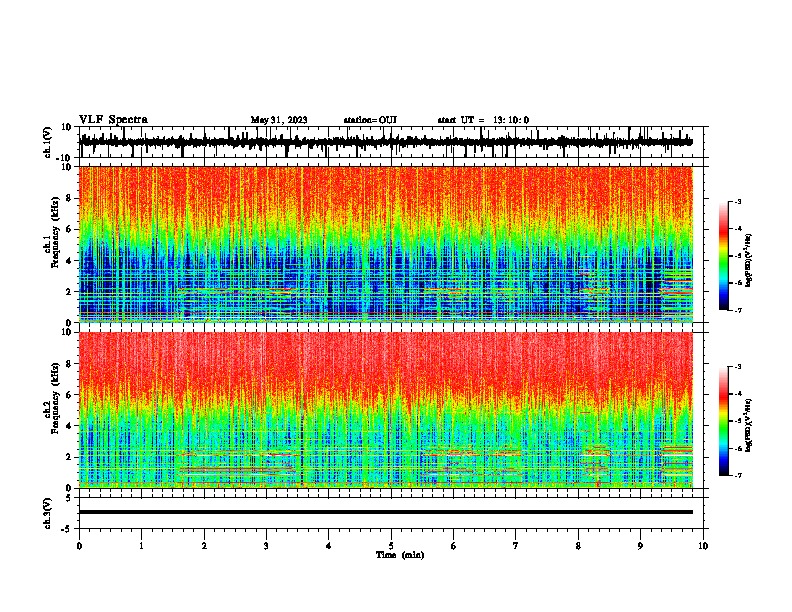Click the time axis tick label "10"
This screenshot has width=792, height=612.
click(703, 545)
